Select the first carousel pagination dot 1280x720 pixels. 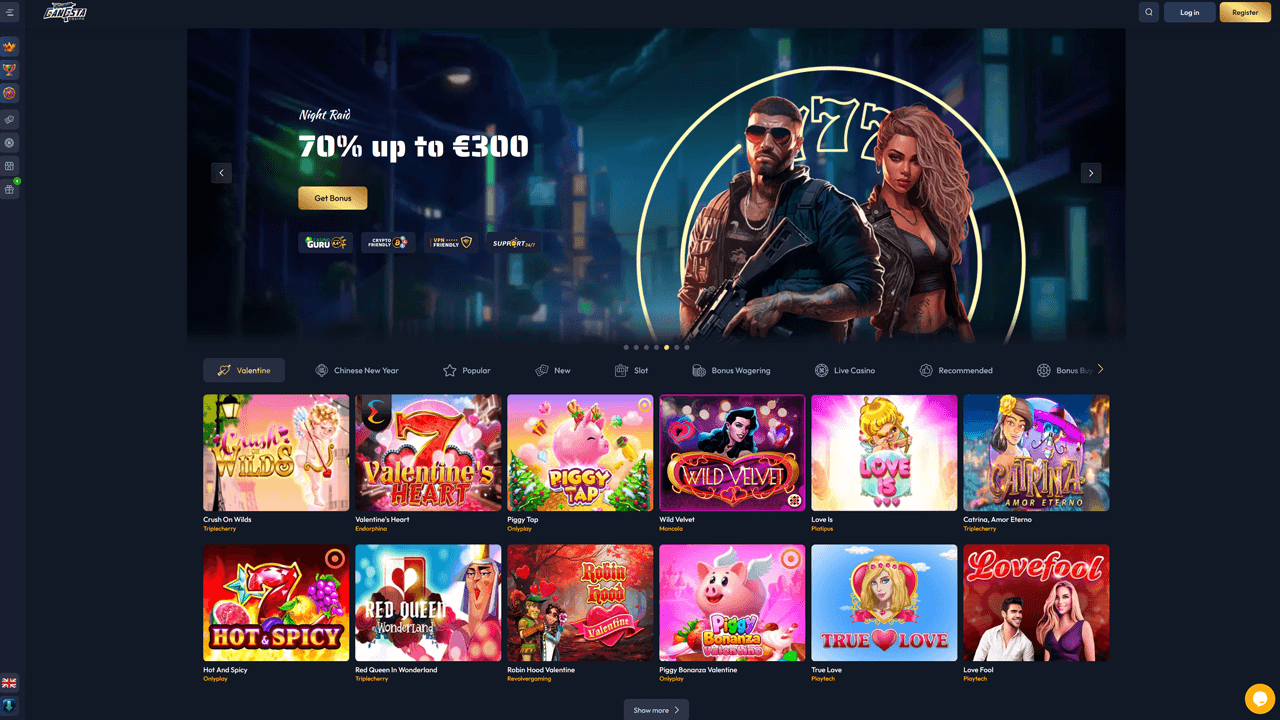[626, 348]
